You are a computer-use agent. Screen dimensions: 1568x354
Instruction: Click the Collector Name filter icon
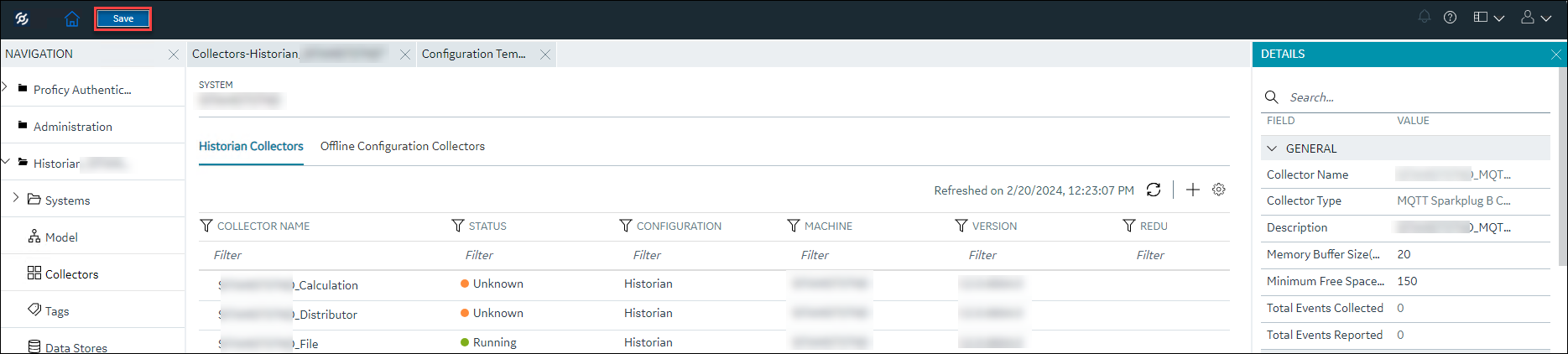[206, 226]
